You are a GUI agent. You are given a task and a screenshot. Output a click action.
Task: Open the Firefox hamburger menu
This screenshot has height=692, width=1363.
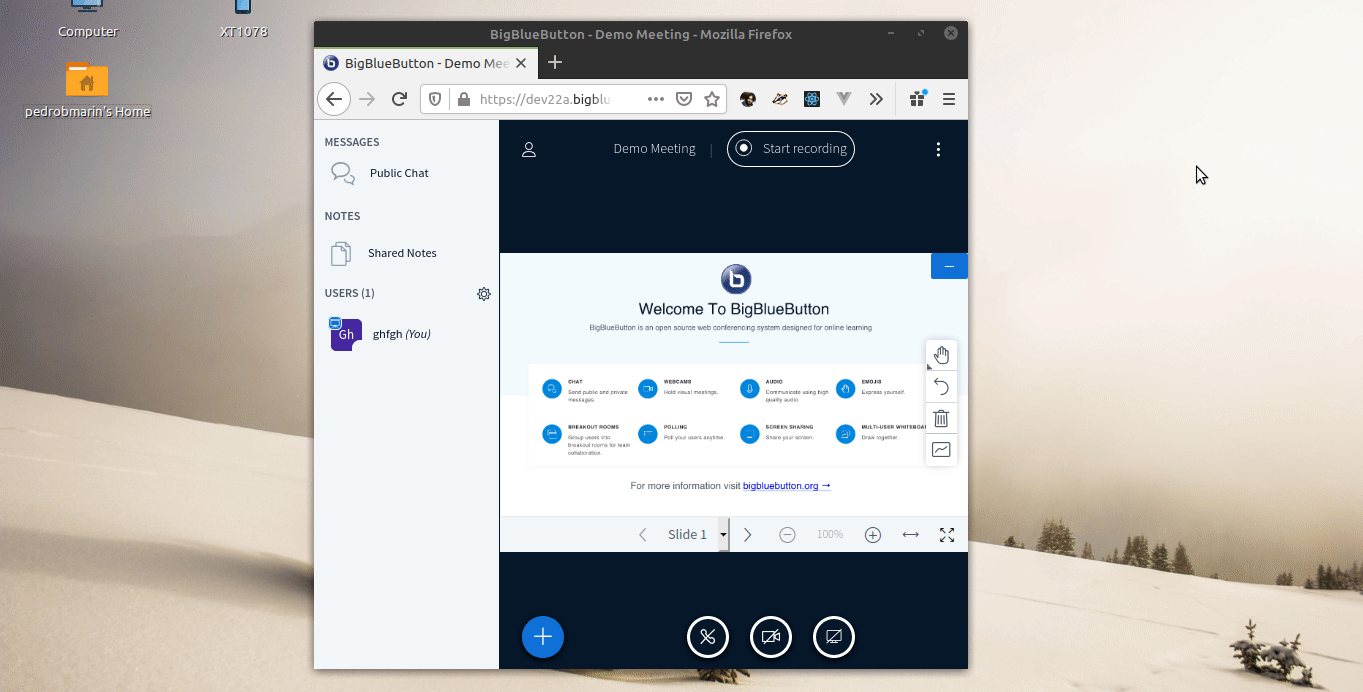[x=949, y=99]
